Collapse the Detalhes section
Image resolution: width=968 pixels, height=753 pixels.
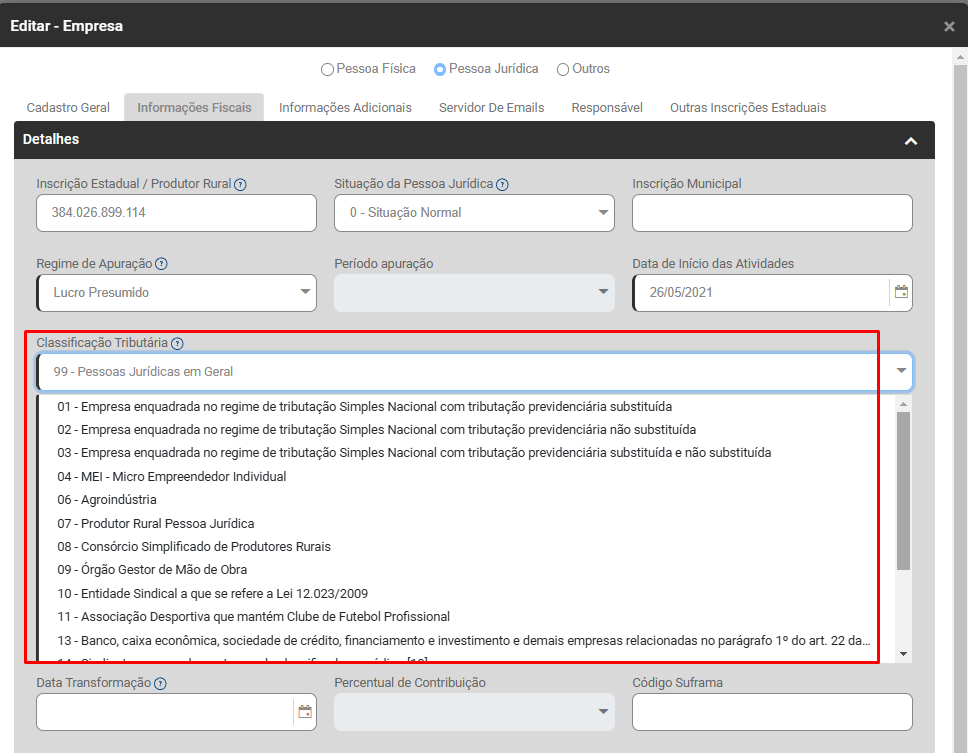tap(910, 141)
